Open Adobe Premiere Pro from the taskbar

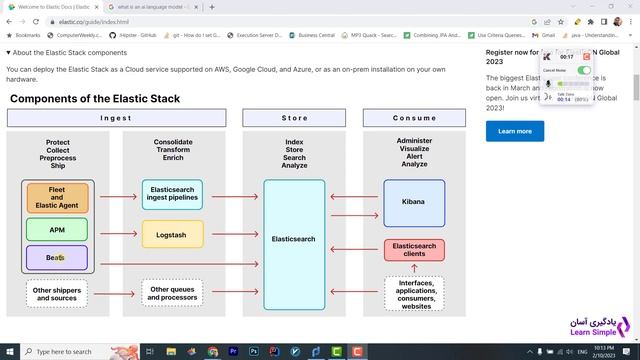pyautogui.click(x=233, y=351)
